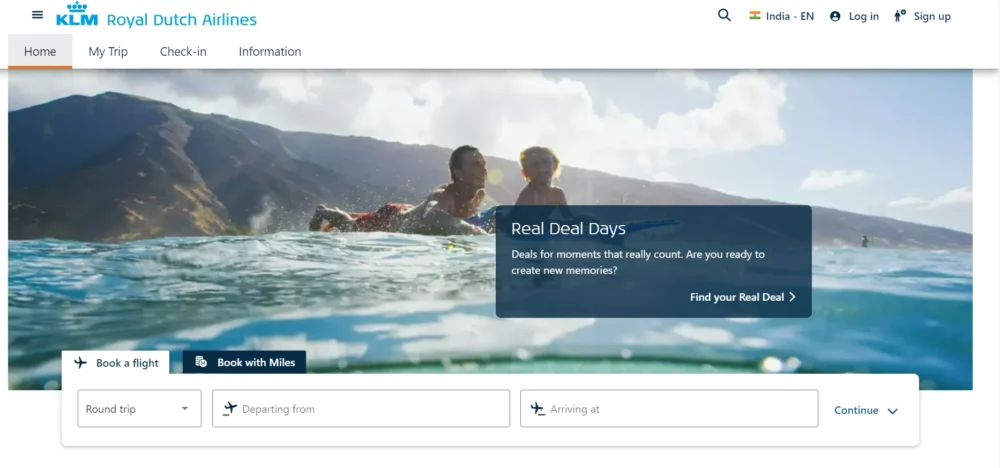The width and height of the screenshot is (1000, 468).
Task: Expand the Continue chevron
Action: tap(892, 411)
